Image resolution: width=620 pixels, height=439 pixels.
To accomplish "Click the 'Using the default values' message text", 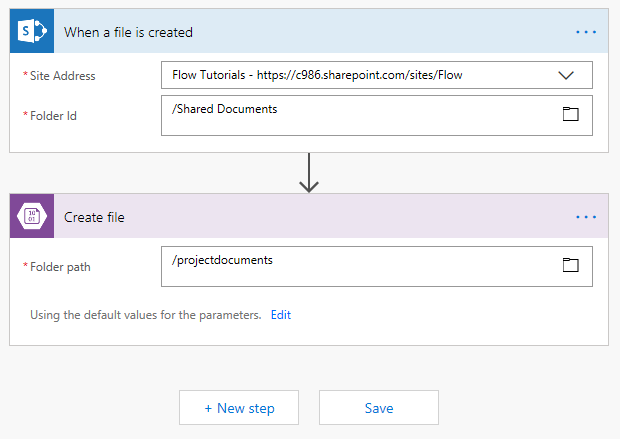I will point(146,315).
